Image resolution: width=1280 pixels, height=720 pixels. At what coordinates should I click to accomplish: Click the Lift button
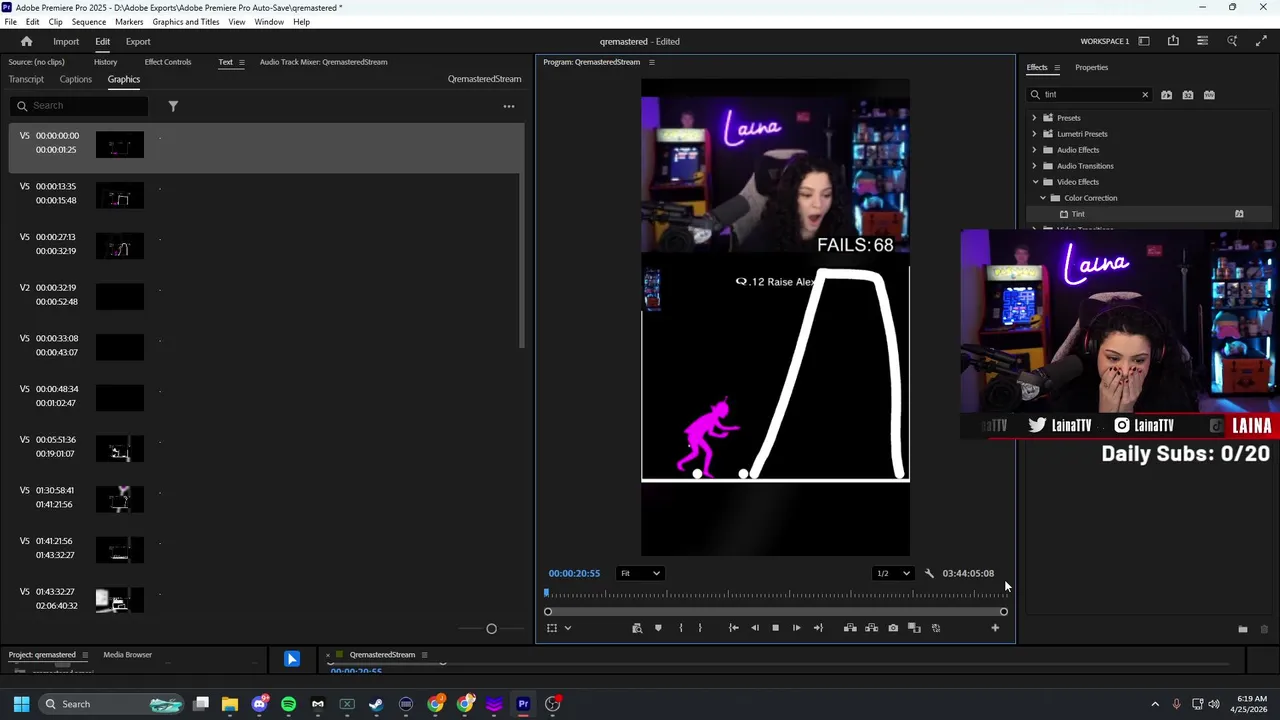coord(850,628)
